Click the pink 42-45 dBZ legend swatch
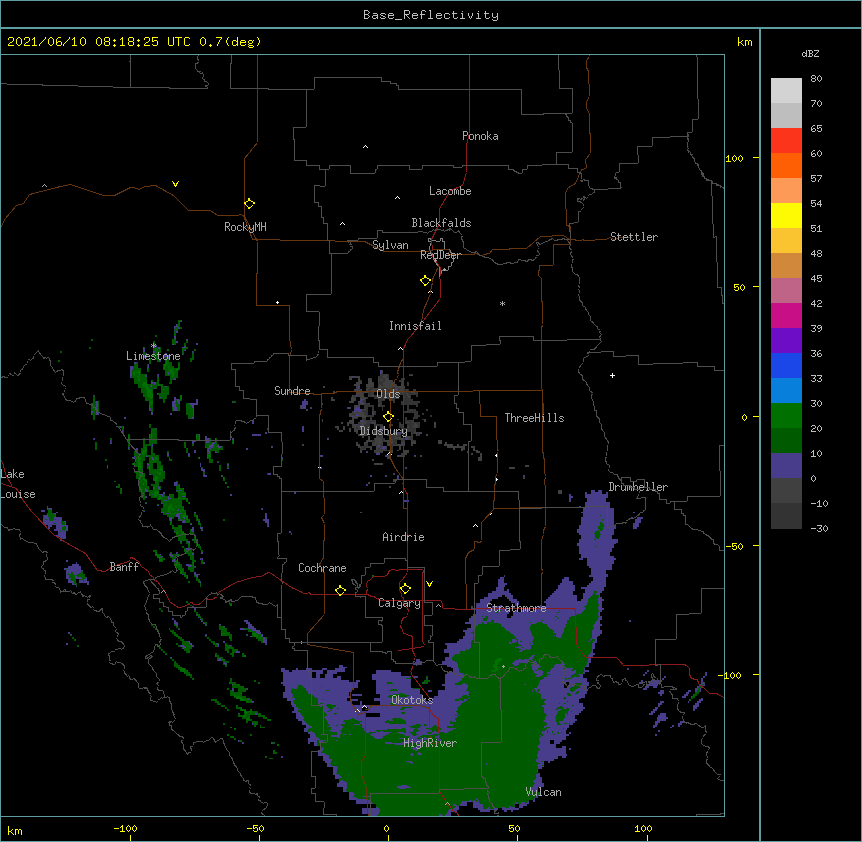 786,291
